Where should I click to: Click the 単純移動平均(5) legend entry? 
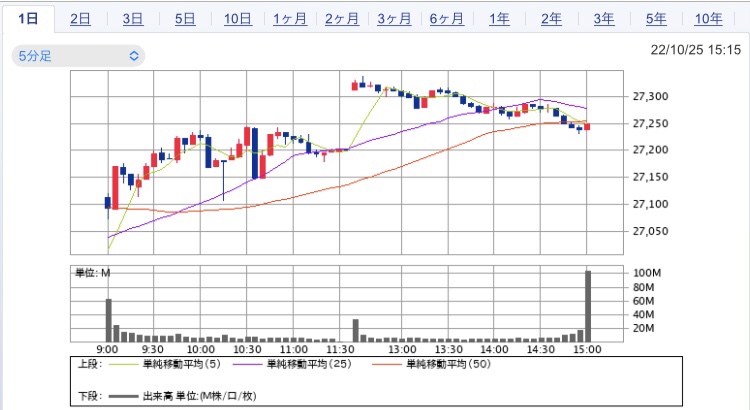coord(182,364)
